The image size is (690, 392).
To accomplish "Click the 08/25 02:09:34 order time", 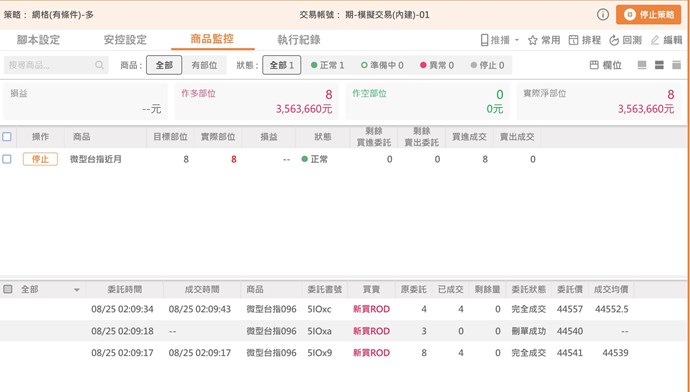I will pos(122,309).
